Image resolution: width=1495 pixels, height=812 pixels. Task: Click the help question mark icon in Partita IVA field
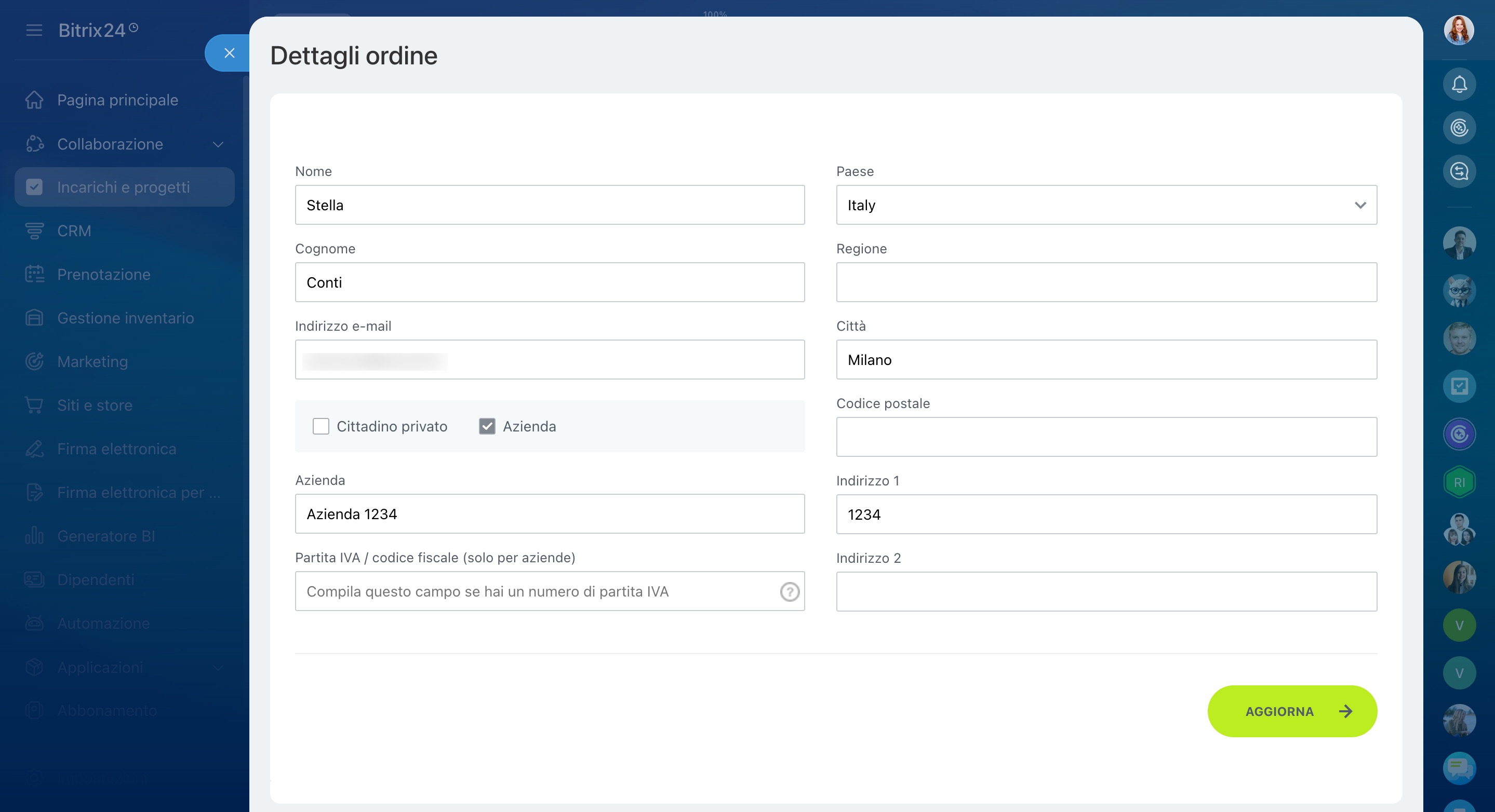coord(789,591)
